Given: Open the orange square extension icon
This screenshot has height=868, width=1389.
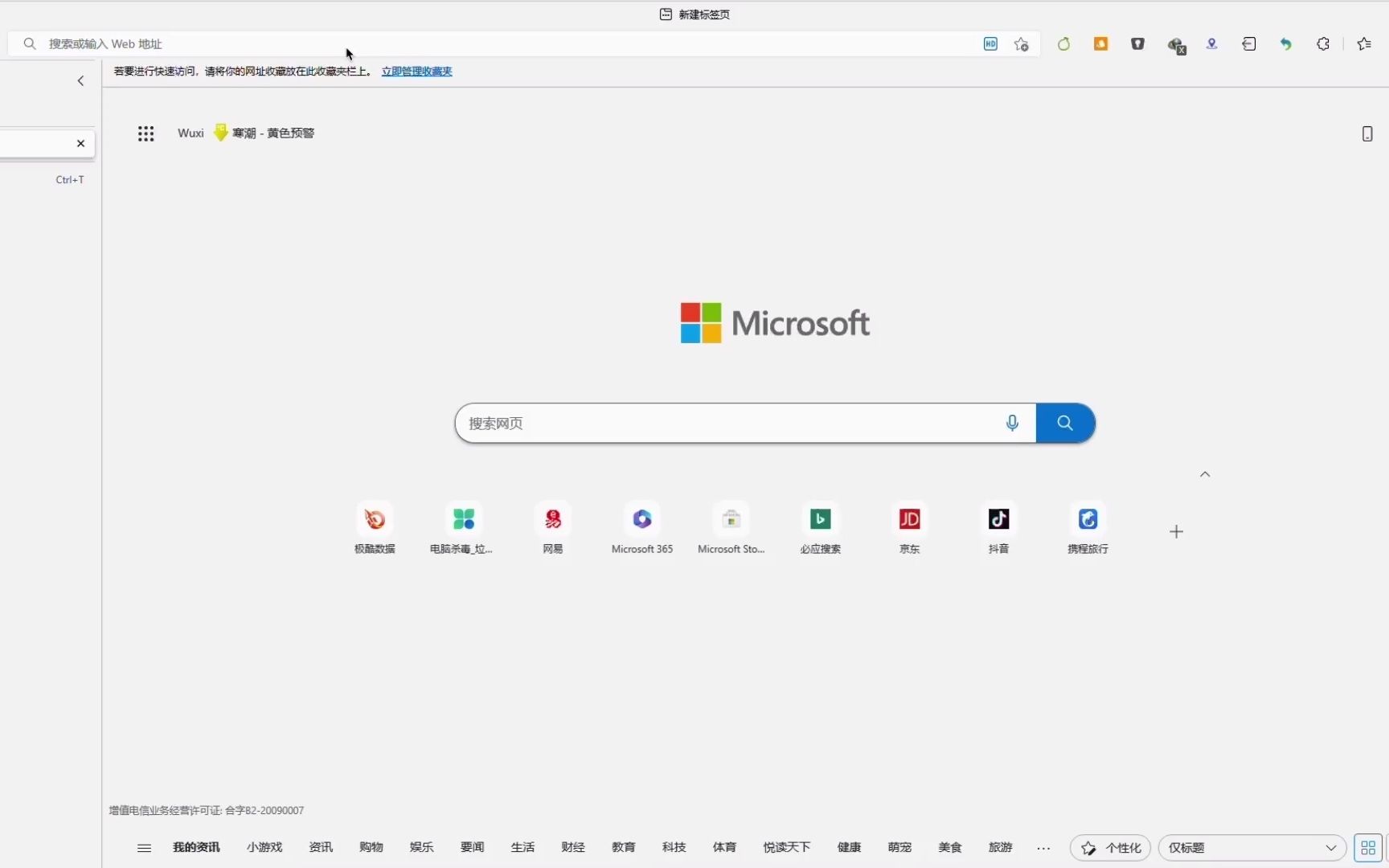Looking at the screenshot, I should coord(1100,44).
